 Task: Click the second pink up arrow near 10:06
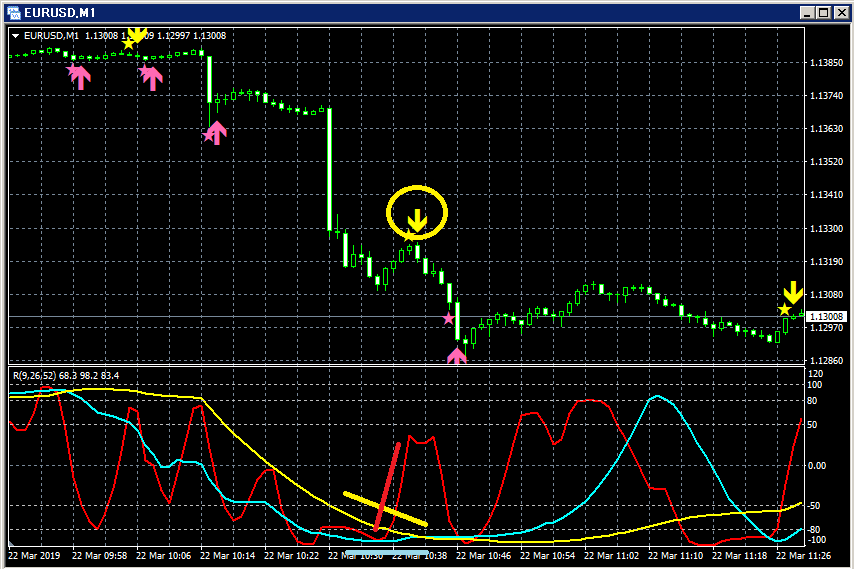[x=152, y=78]
